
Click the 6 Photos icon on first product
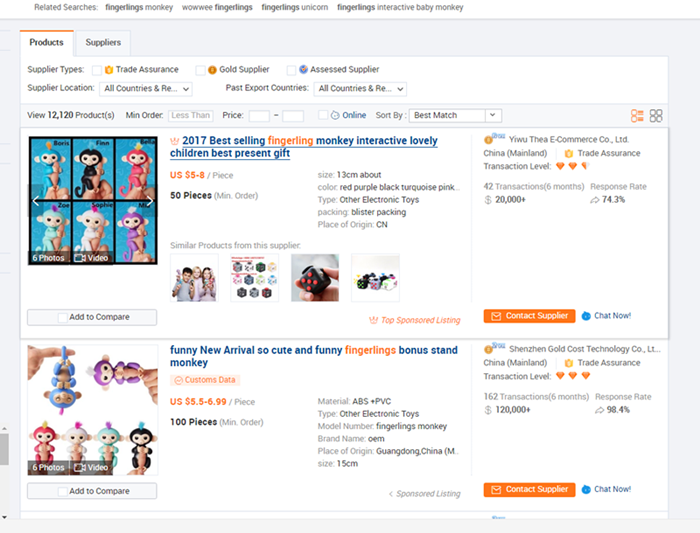(x=48, y=258)
